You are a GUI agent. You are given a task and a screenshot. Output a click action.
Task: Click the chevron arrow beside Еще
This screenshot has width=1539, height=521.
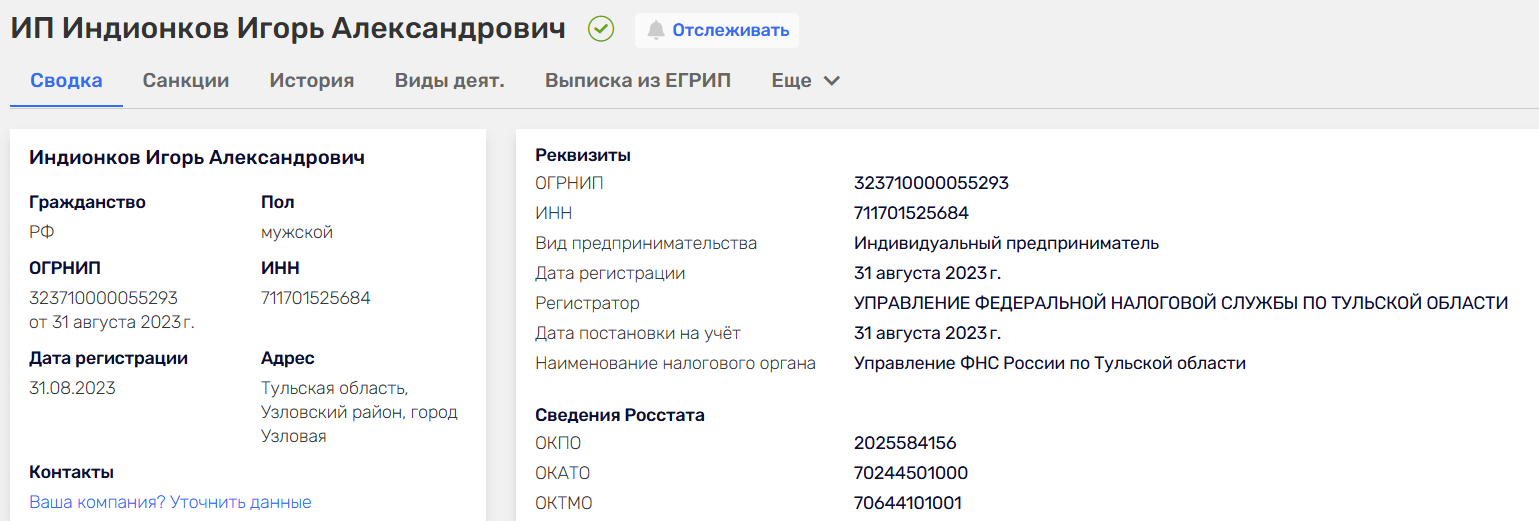(831, 81)
